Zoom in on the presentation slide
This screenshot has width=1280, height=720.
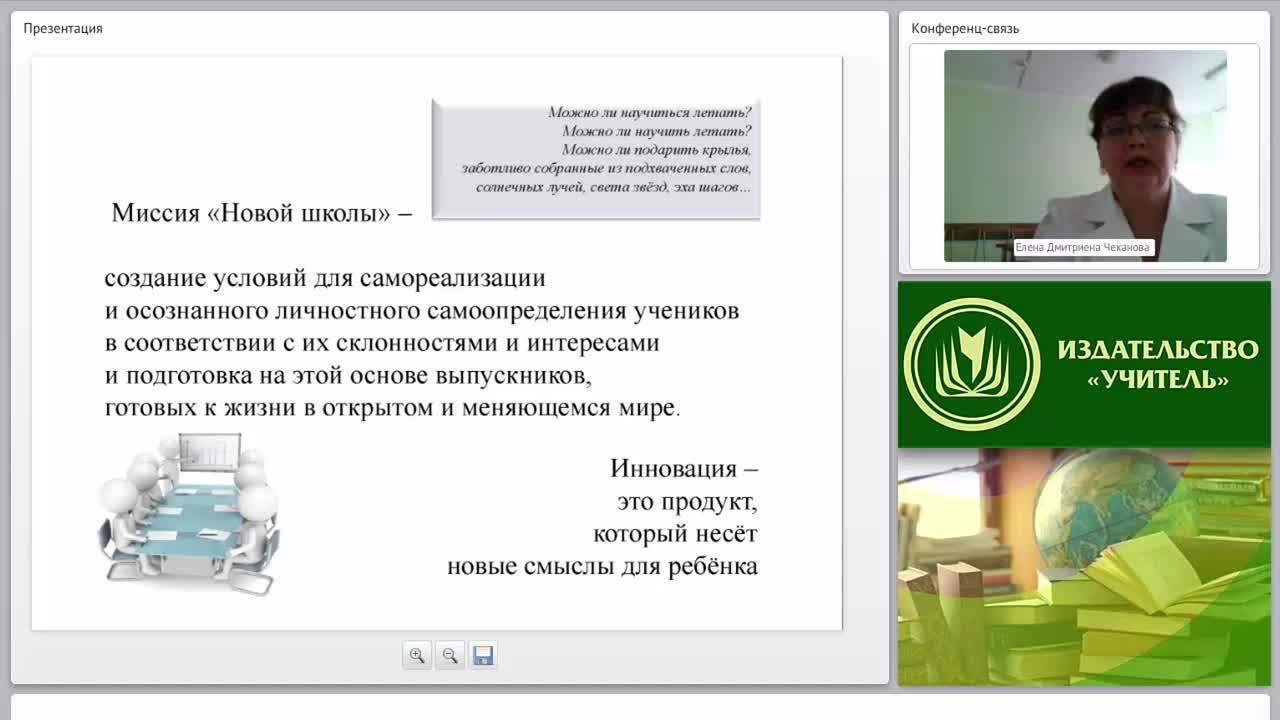417,655
